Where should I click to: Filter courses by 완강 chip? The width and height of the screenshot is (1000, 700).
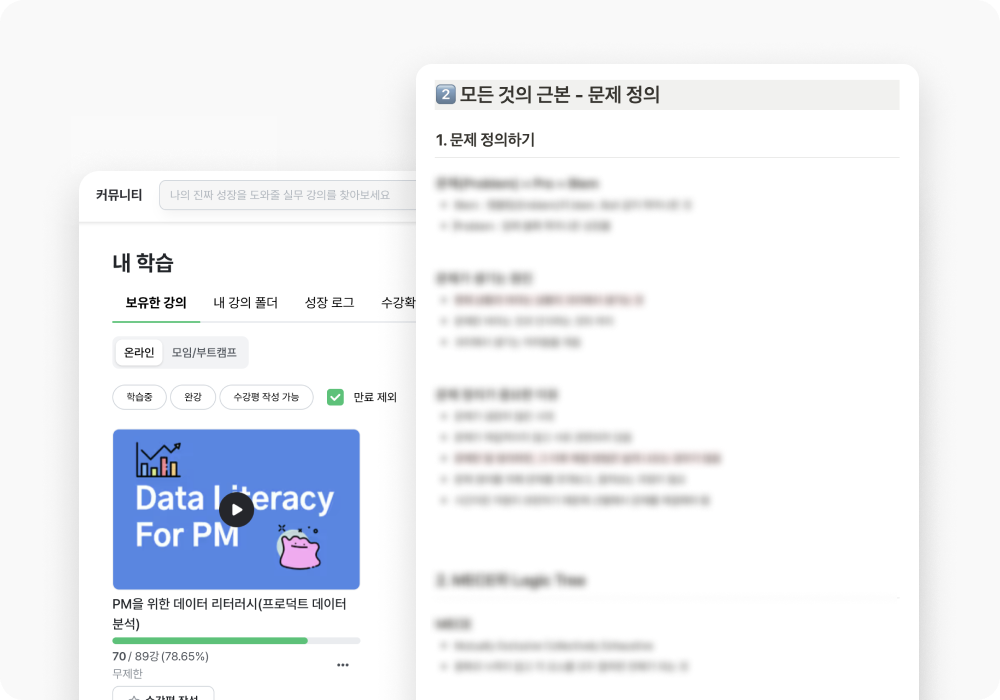[193, 397]
